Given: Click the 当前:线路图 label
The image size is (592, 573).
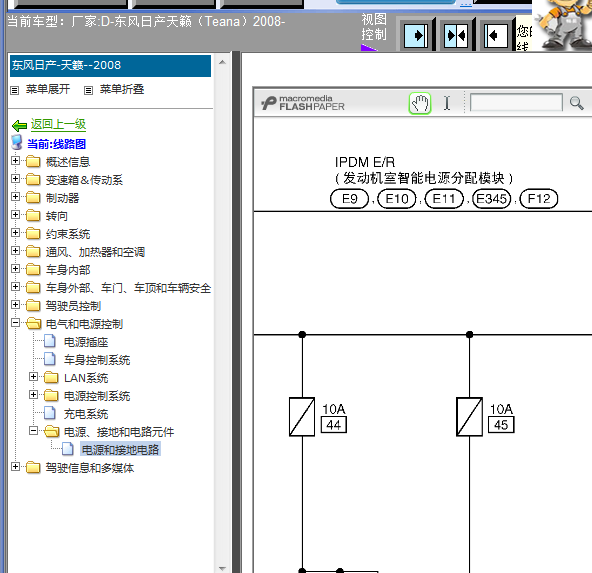Looking at the screenshot, I should point(57,144).
